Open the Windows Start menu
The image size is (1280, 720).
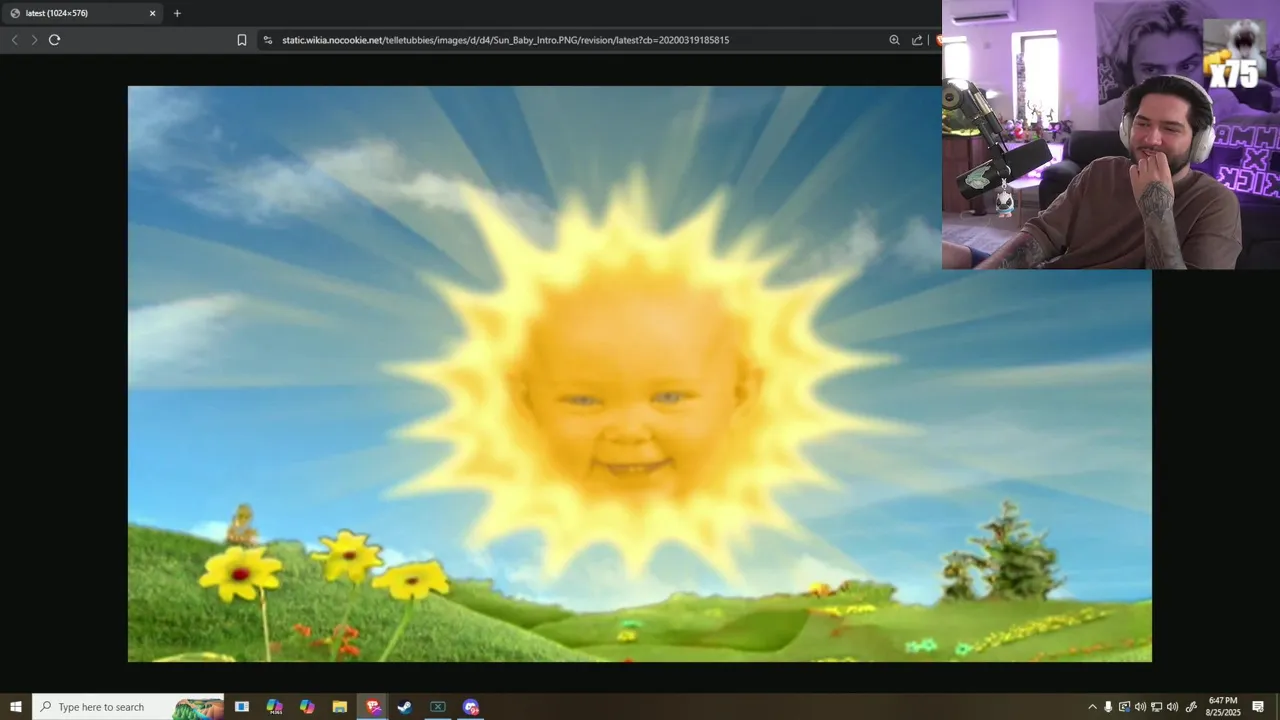click(16, 707)
